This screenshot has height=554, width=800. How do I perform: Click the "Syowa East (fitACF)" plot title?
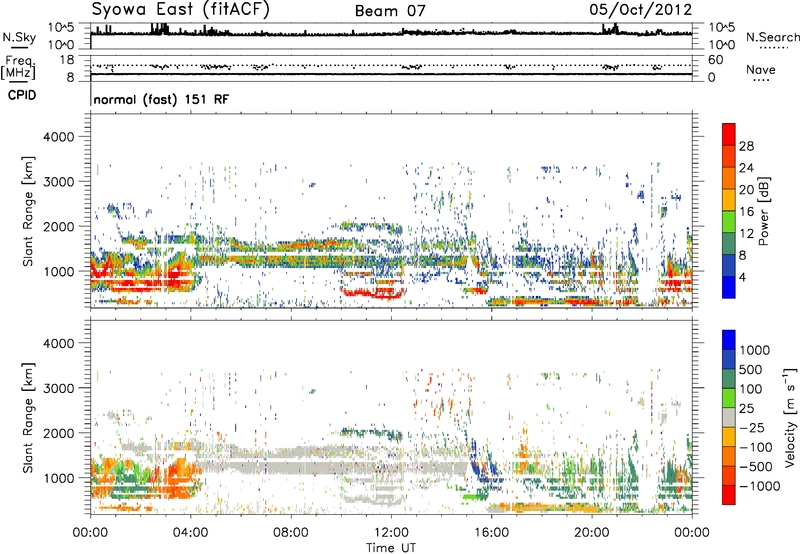(x=180, y=9)
